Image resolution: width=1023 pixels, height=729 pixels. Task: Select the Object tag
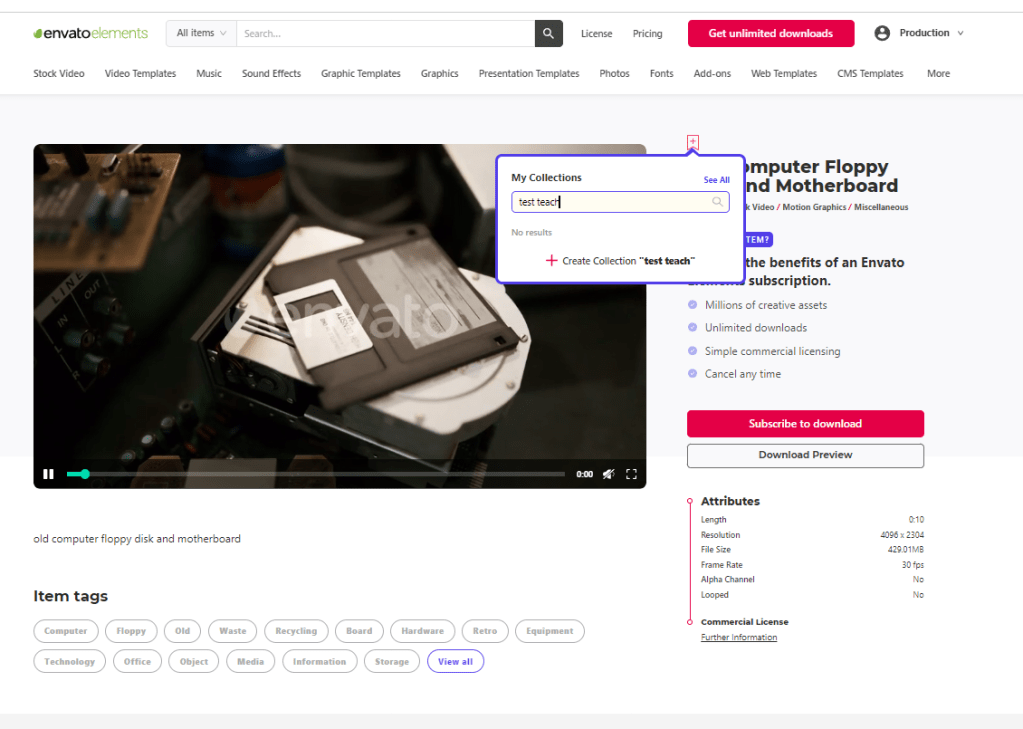coord(194,661)
